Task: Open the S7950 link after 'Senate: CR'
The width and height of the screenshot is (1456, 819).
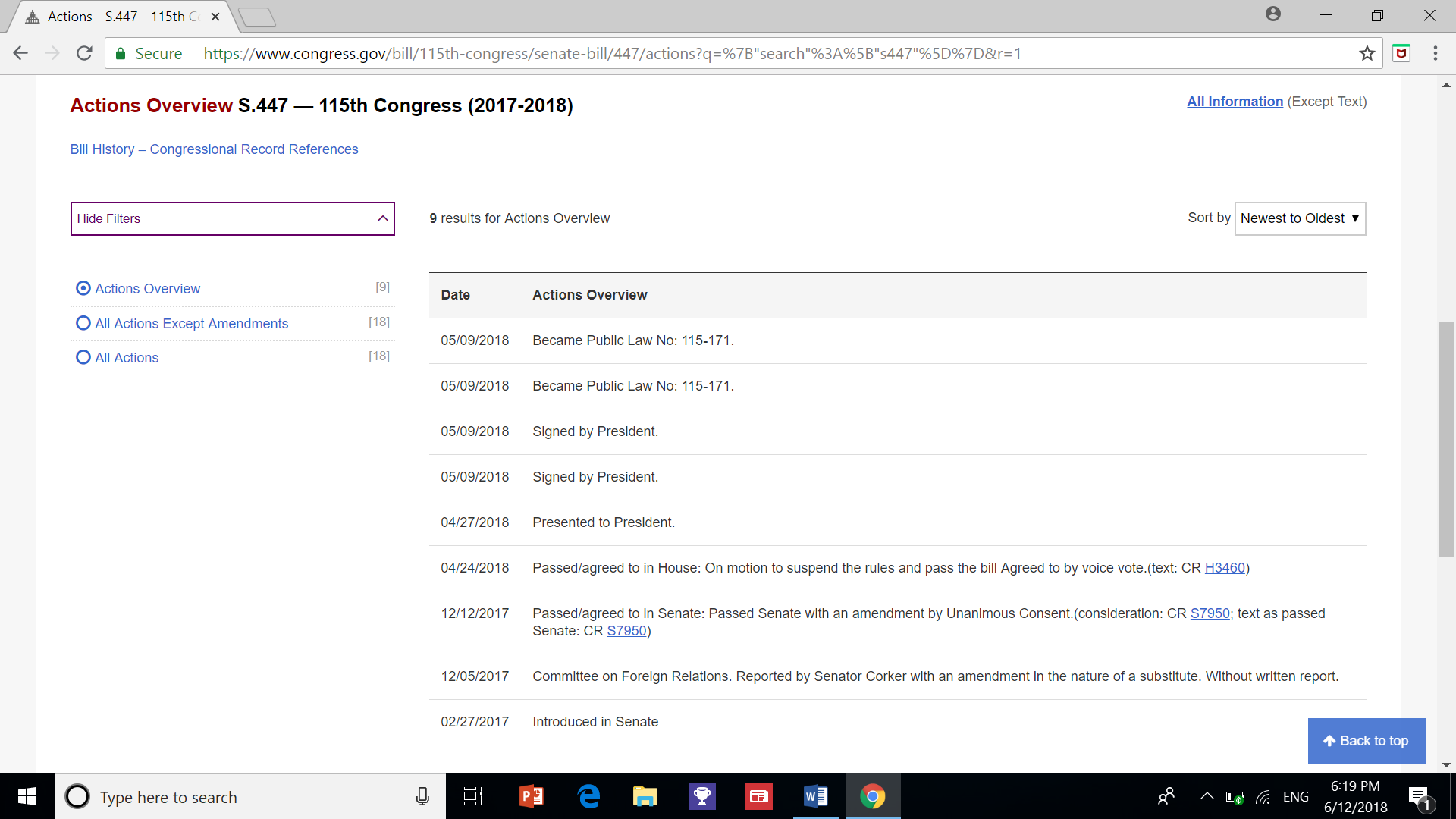Action: [x=626, y=631]
